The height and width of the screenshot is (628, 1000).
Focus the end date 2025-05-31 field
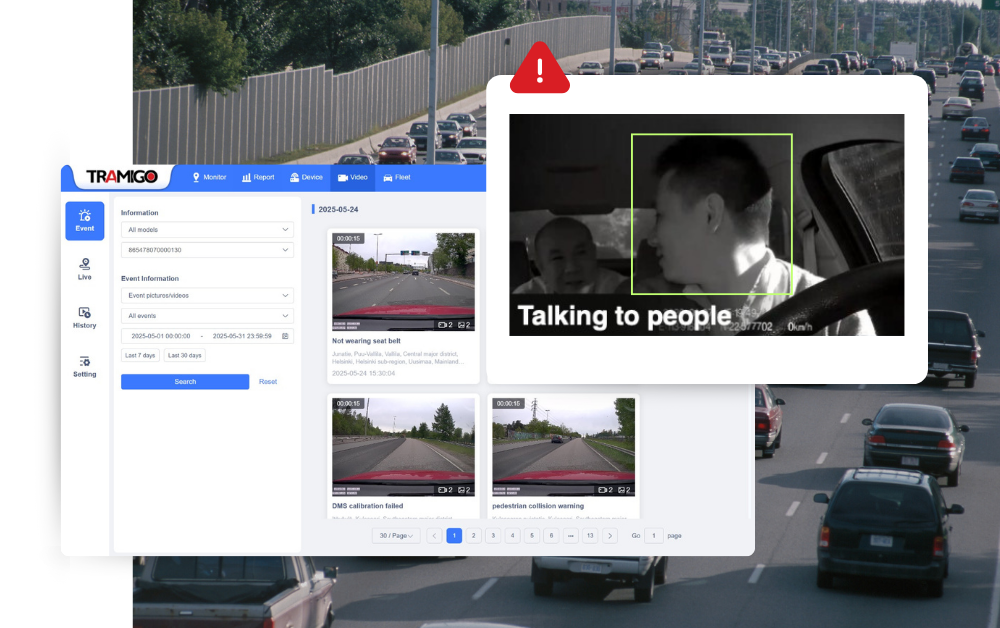(x=242, y=336)
